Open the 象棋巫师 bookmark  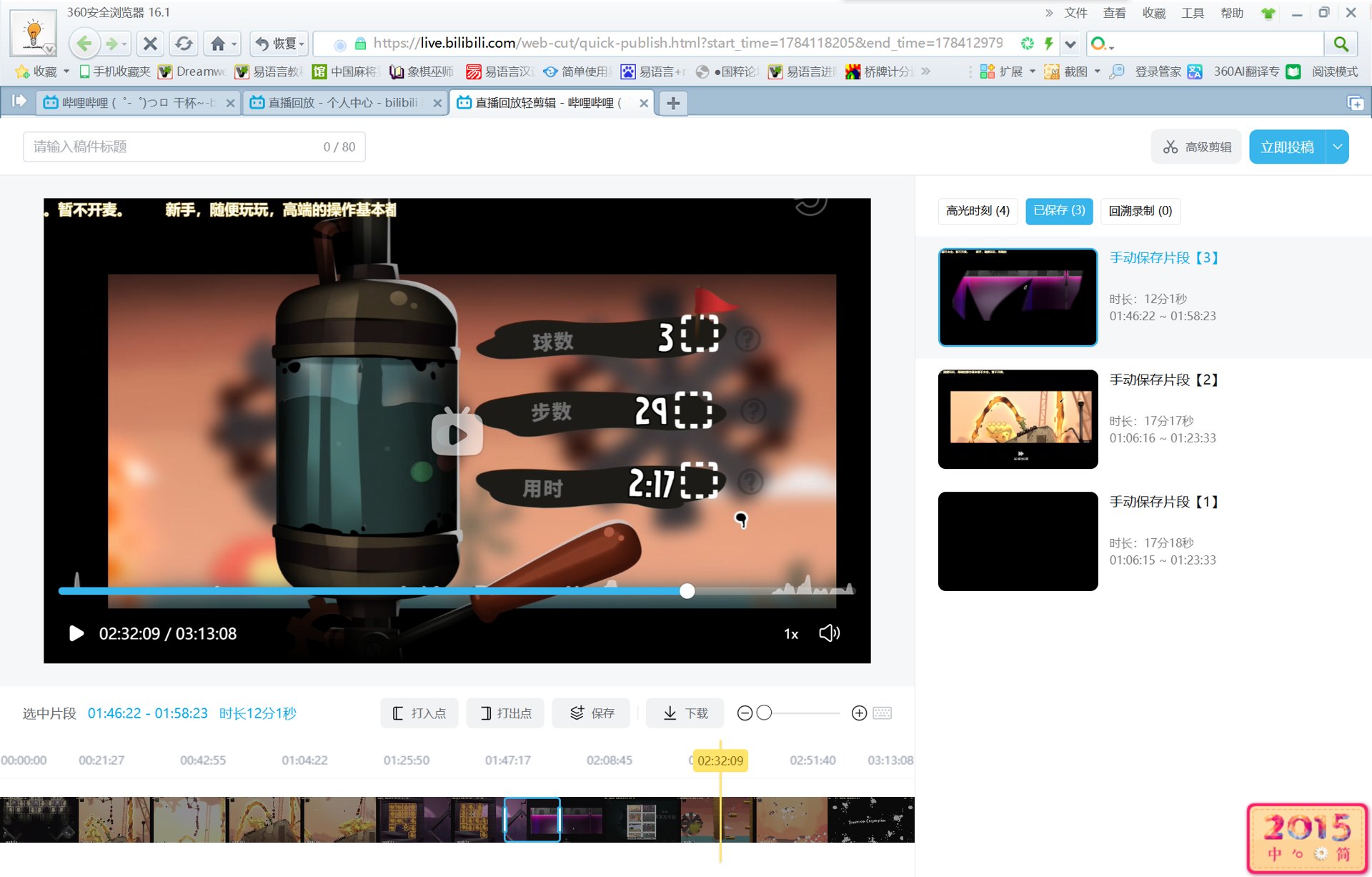click(422, 71)
